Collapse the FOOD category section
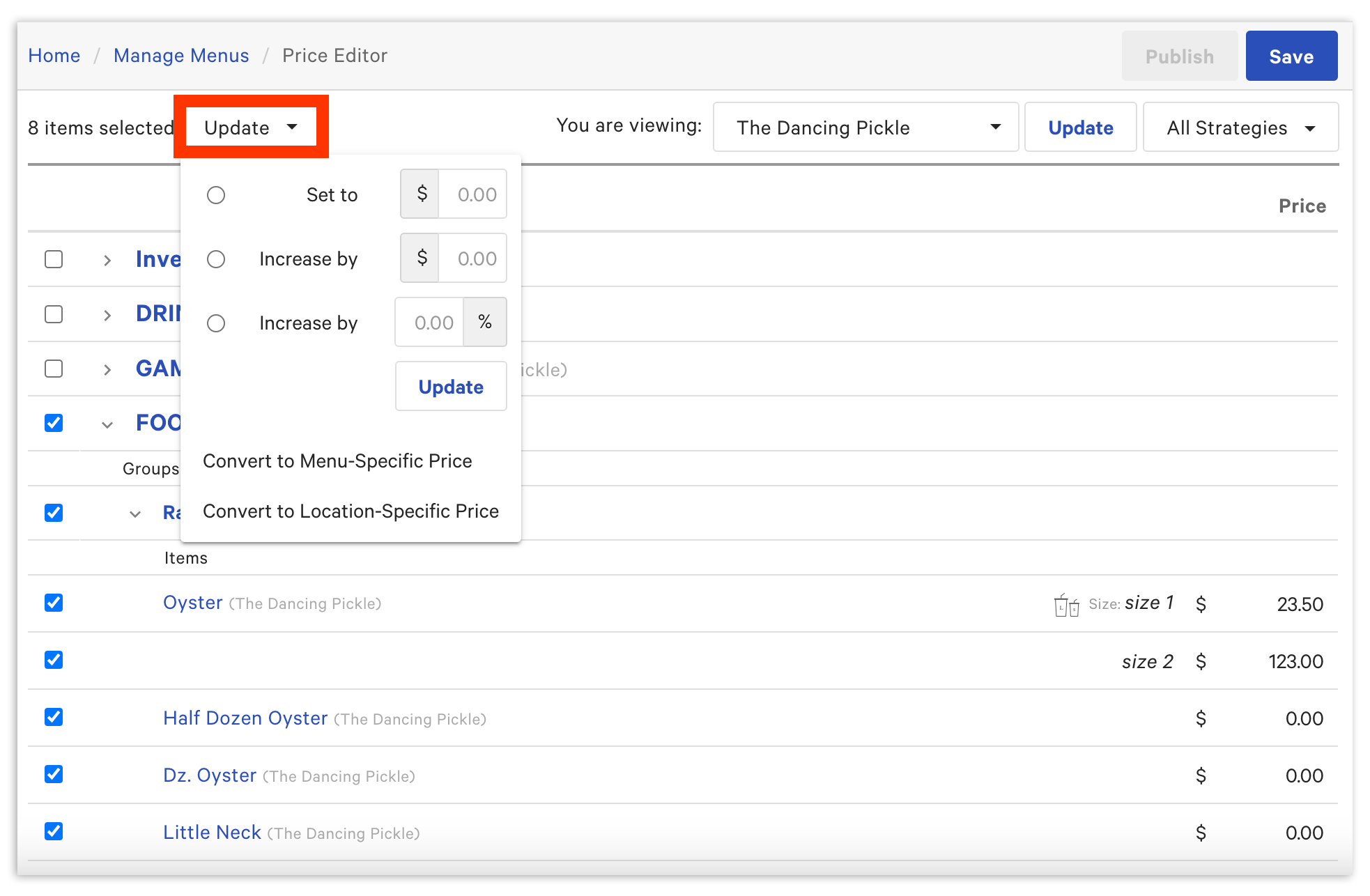This screenshot has height=896, width=1370. 107,424
